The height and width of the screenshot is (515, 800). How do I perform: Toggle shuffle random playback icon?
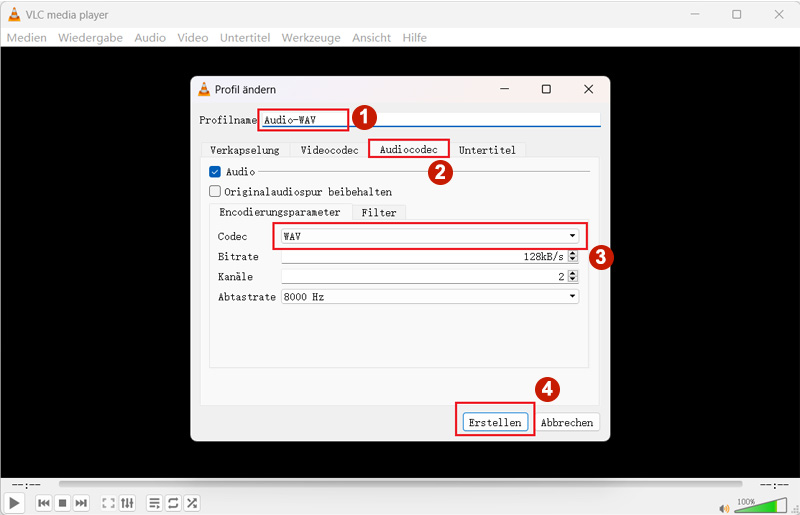tap(192, 503)
